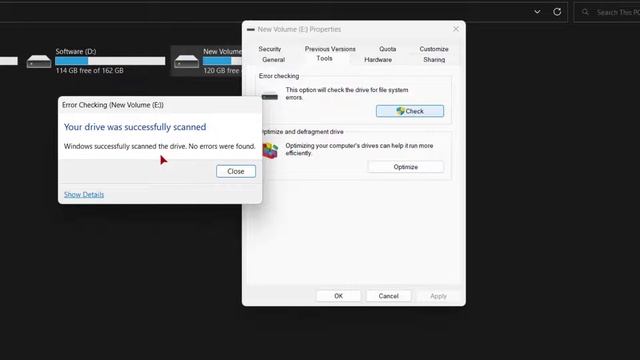
Task: Switch to the Security tab
Action: pos(270,49)
